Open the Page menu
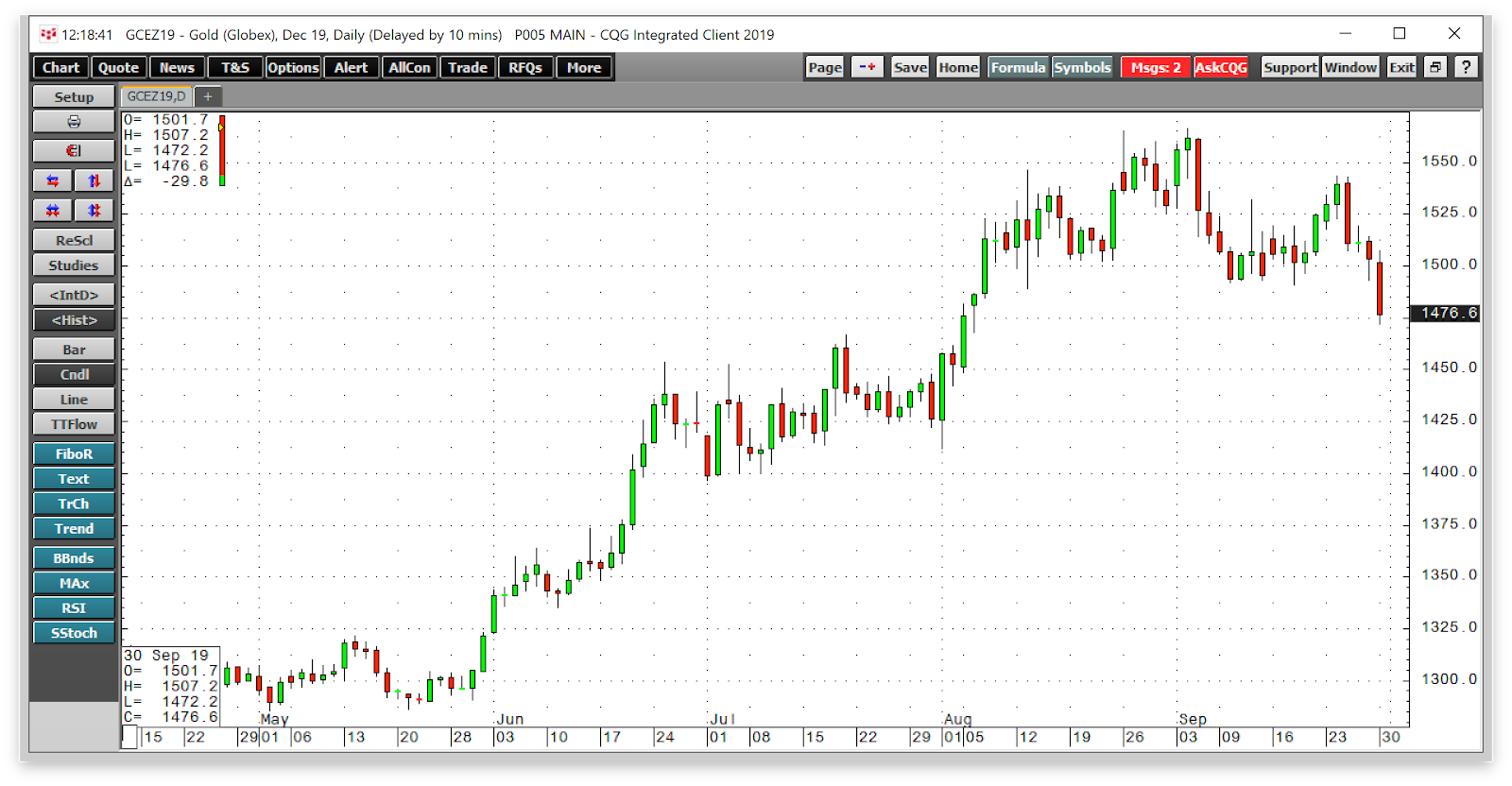Image resolution: width=1512 pixels, height=786 pixels. [825, 67]
